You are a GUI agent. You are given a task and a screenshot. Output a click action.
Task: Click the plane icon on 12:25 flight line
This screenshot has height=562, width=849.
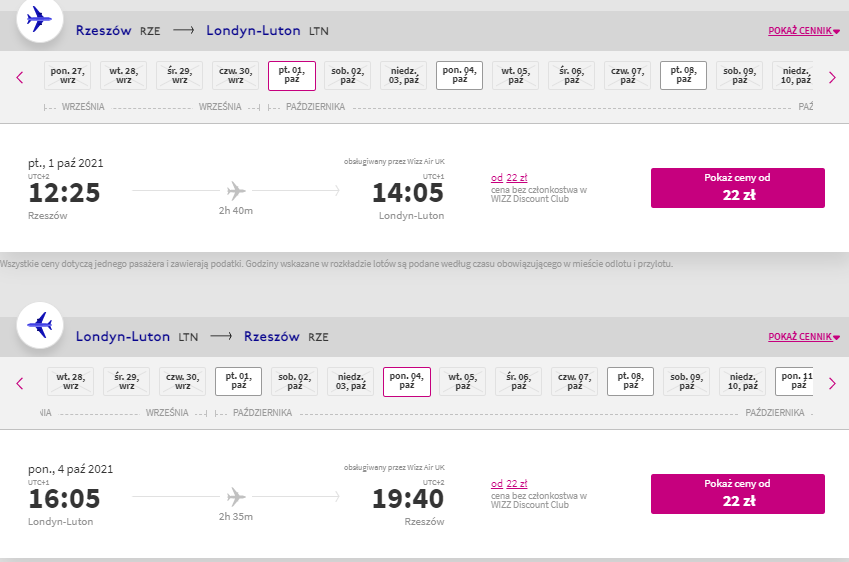[x=236, y=191]
